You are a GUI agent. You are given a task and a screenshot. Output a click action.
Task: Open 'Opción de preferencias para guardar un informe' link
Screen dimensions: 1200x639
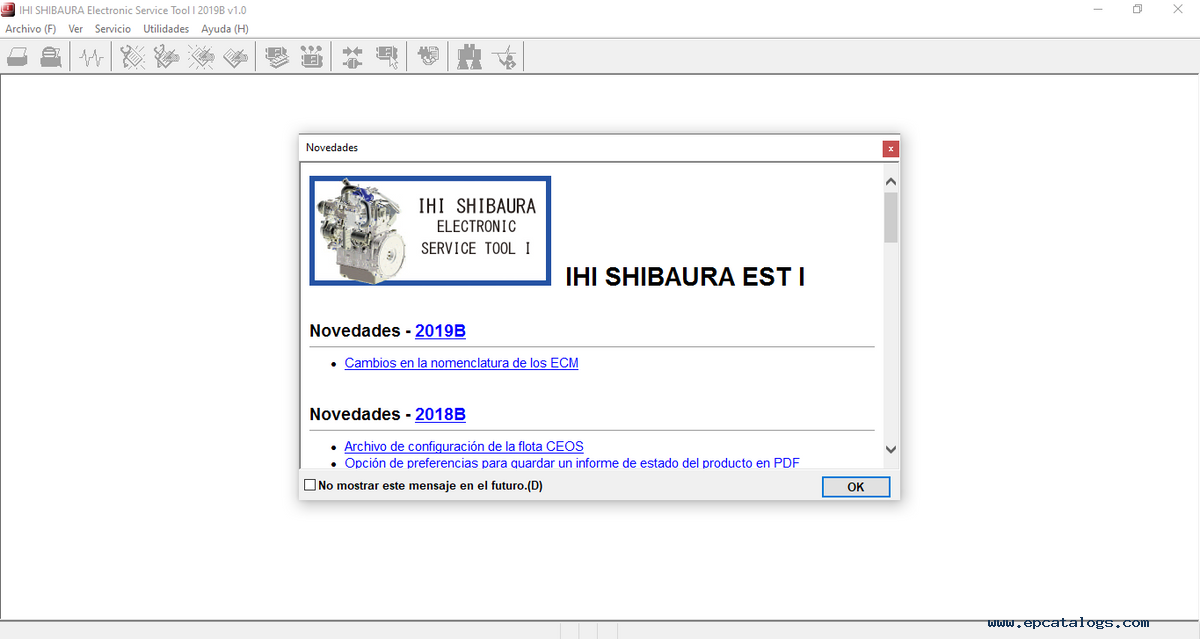pos(572,463)
